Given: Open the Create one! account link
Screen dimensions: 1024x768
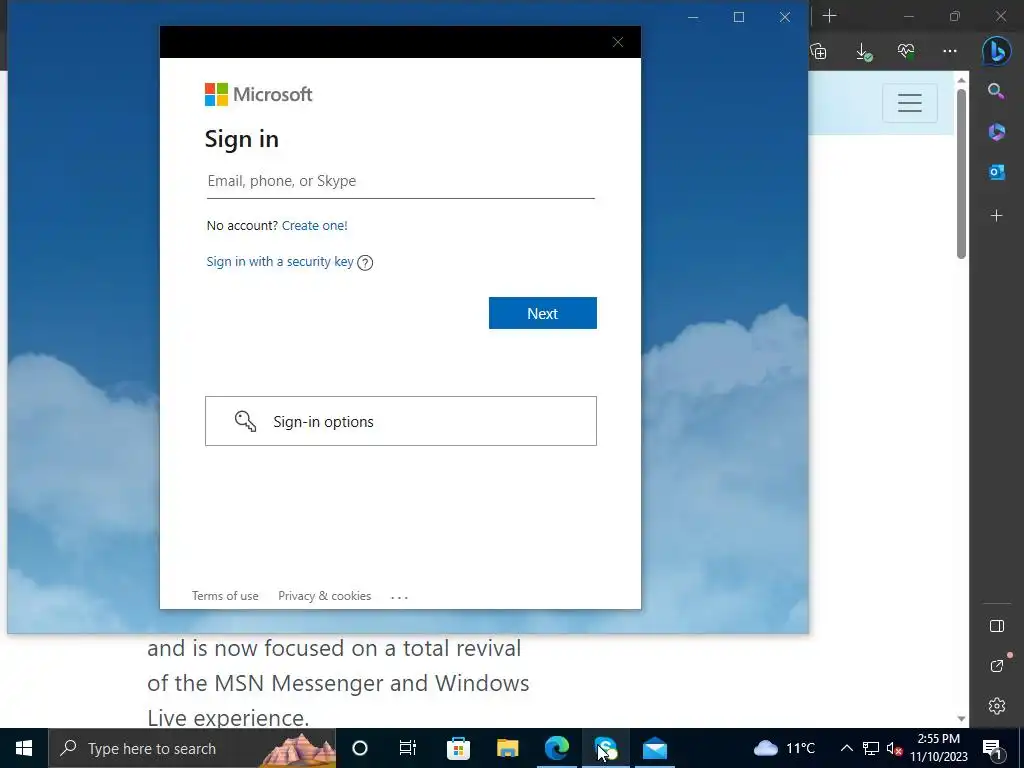Looking at the screenshot, I should click(314, 225).
